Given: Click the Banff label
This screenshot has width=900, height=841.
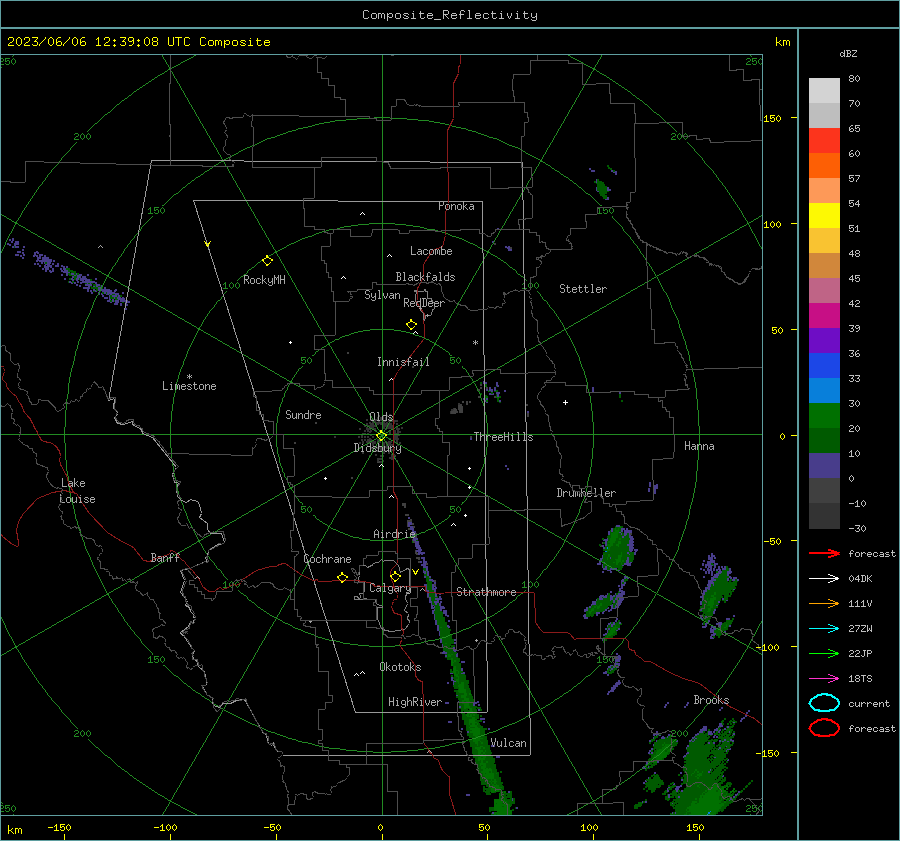Looking at the screenshot, I should pos(165,557).
